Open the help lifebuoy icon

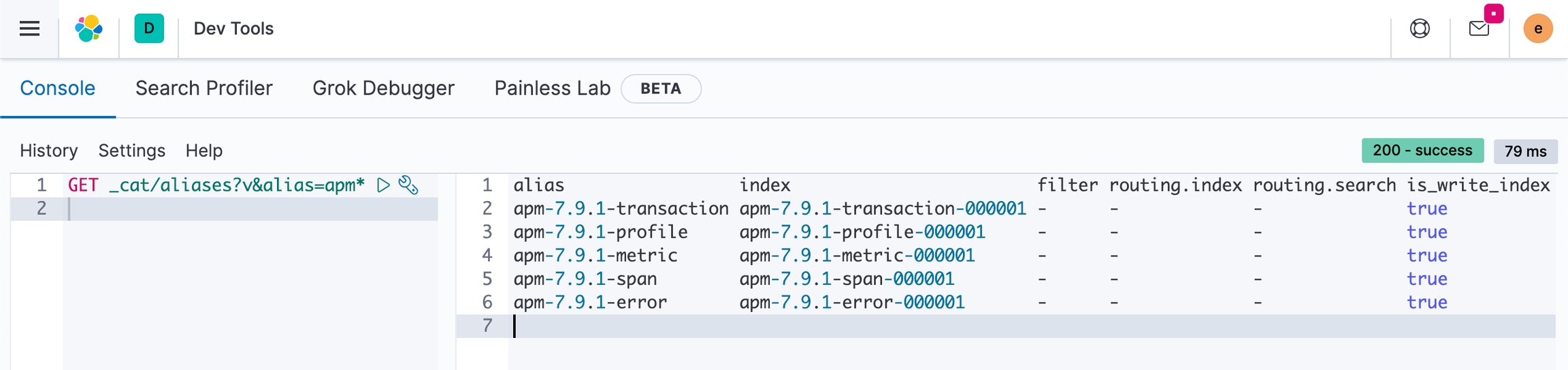[1420, 29]
